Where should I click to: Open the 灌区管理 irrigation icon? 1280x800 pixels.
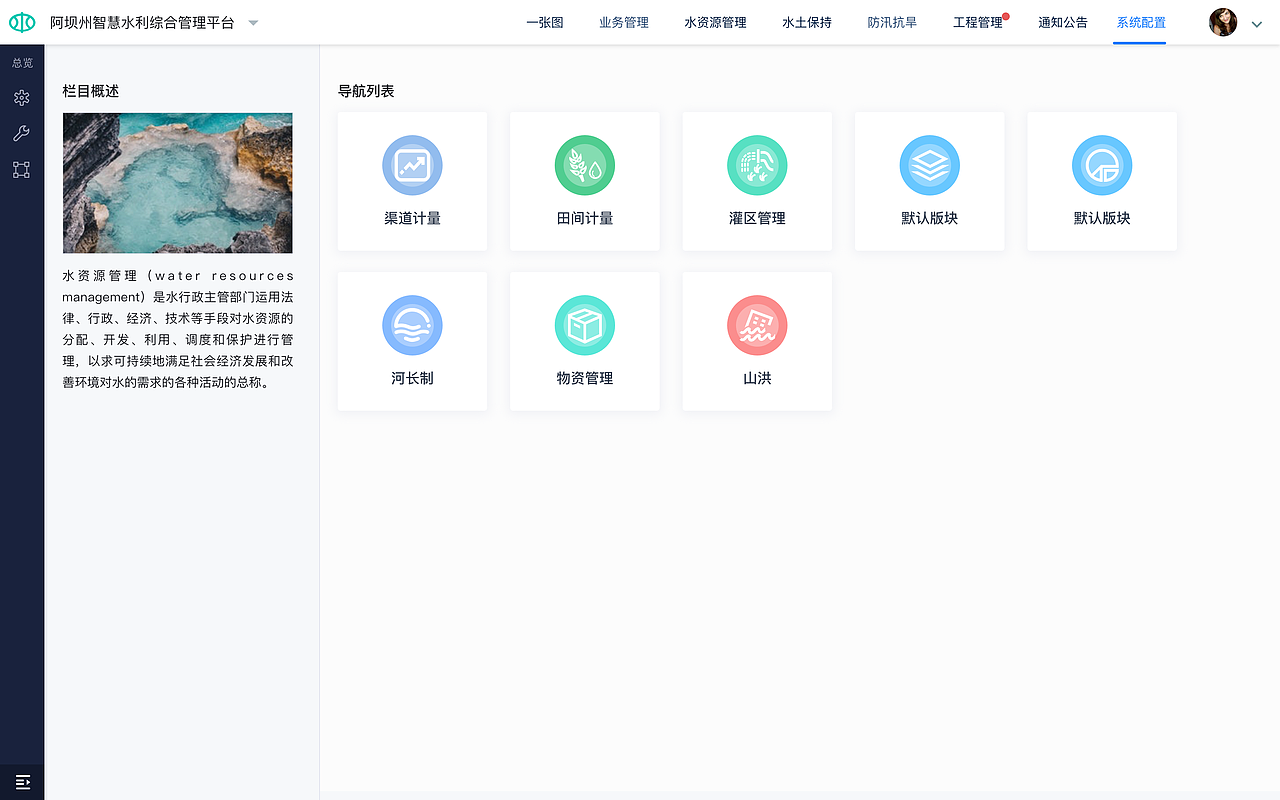click(757, 165)
